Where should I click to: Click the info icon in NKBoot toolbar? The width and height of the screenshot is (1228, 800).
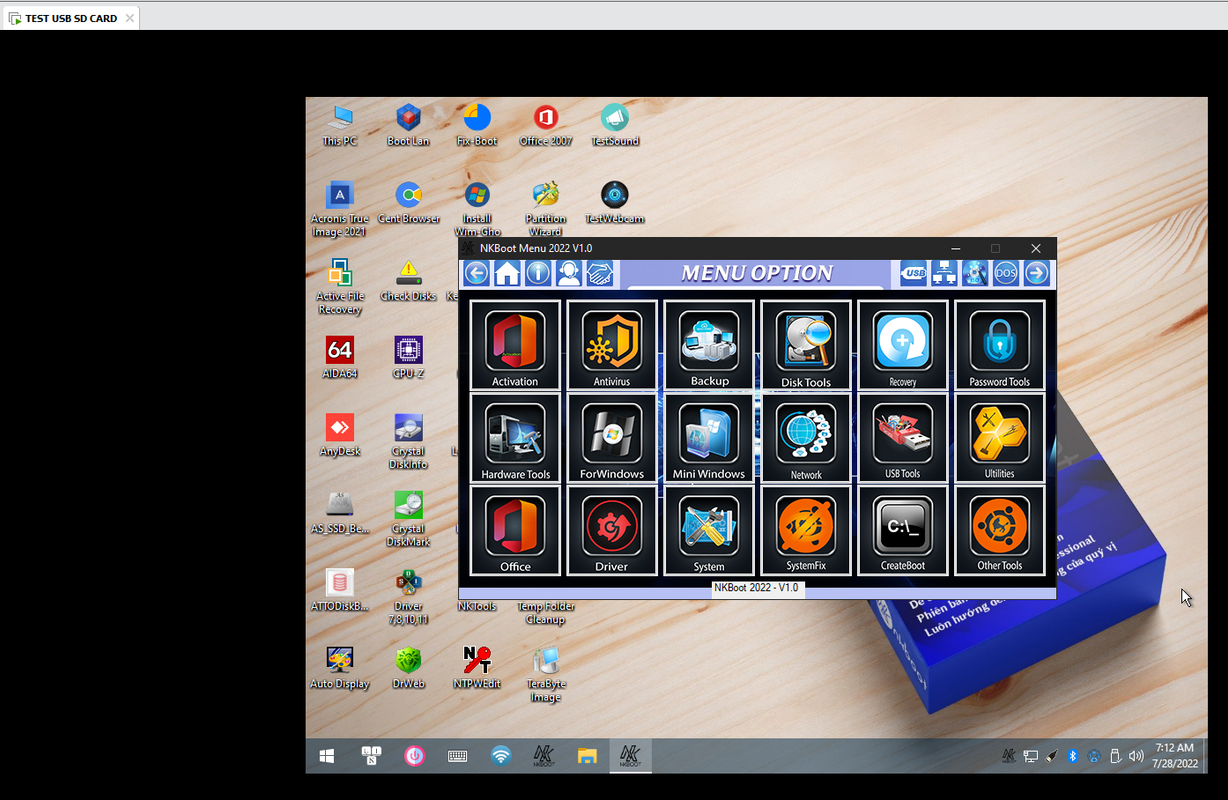pos(538,273)
